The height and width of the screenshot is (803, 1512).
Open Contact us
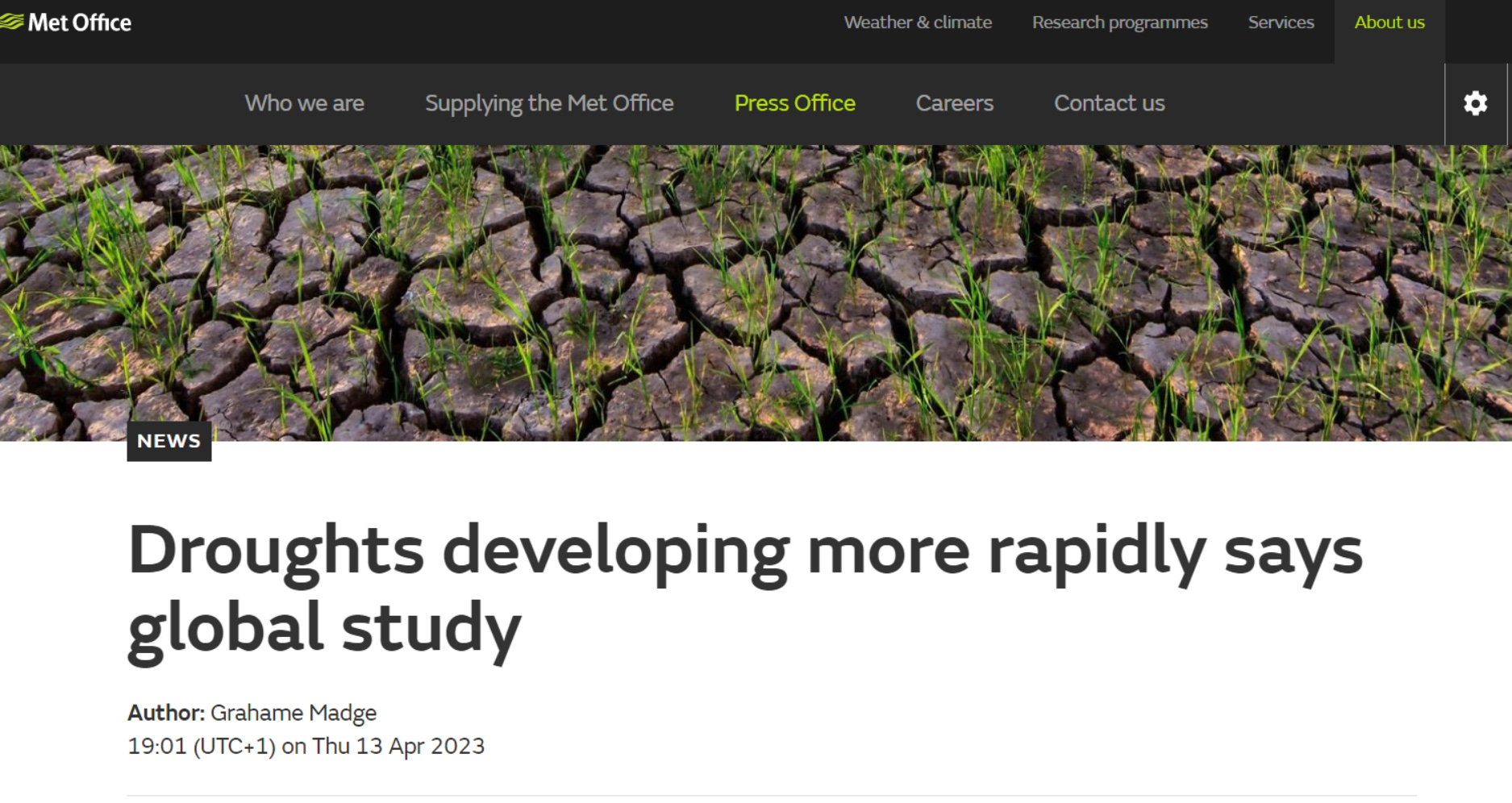1110,103
